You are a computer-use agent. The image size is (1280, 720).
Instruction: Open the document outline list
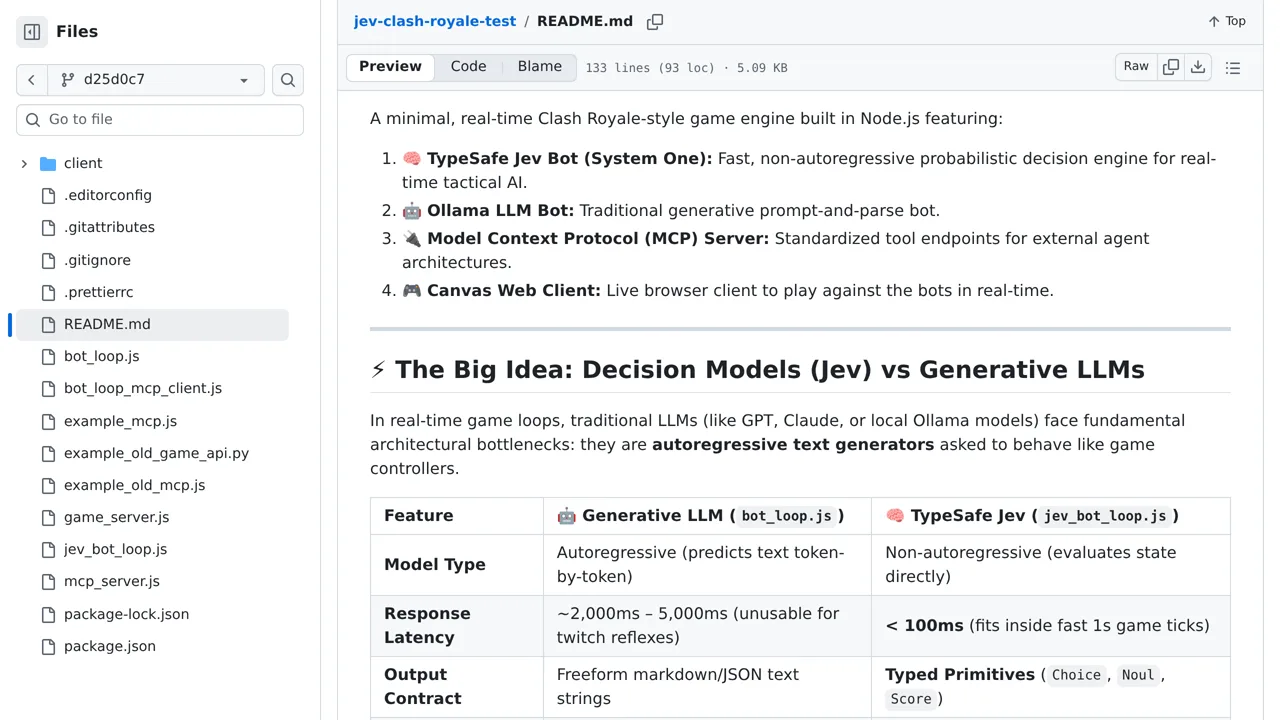pyautogui.click(x=1233, y=68)
